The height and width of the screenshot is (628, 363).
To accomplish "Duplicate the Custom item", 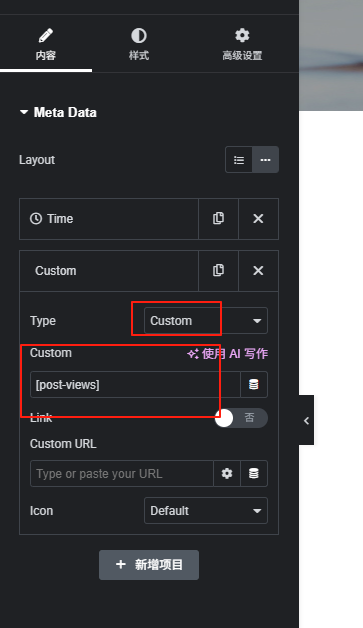I will point(218,271).
